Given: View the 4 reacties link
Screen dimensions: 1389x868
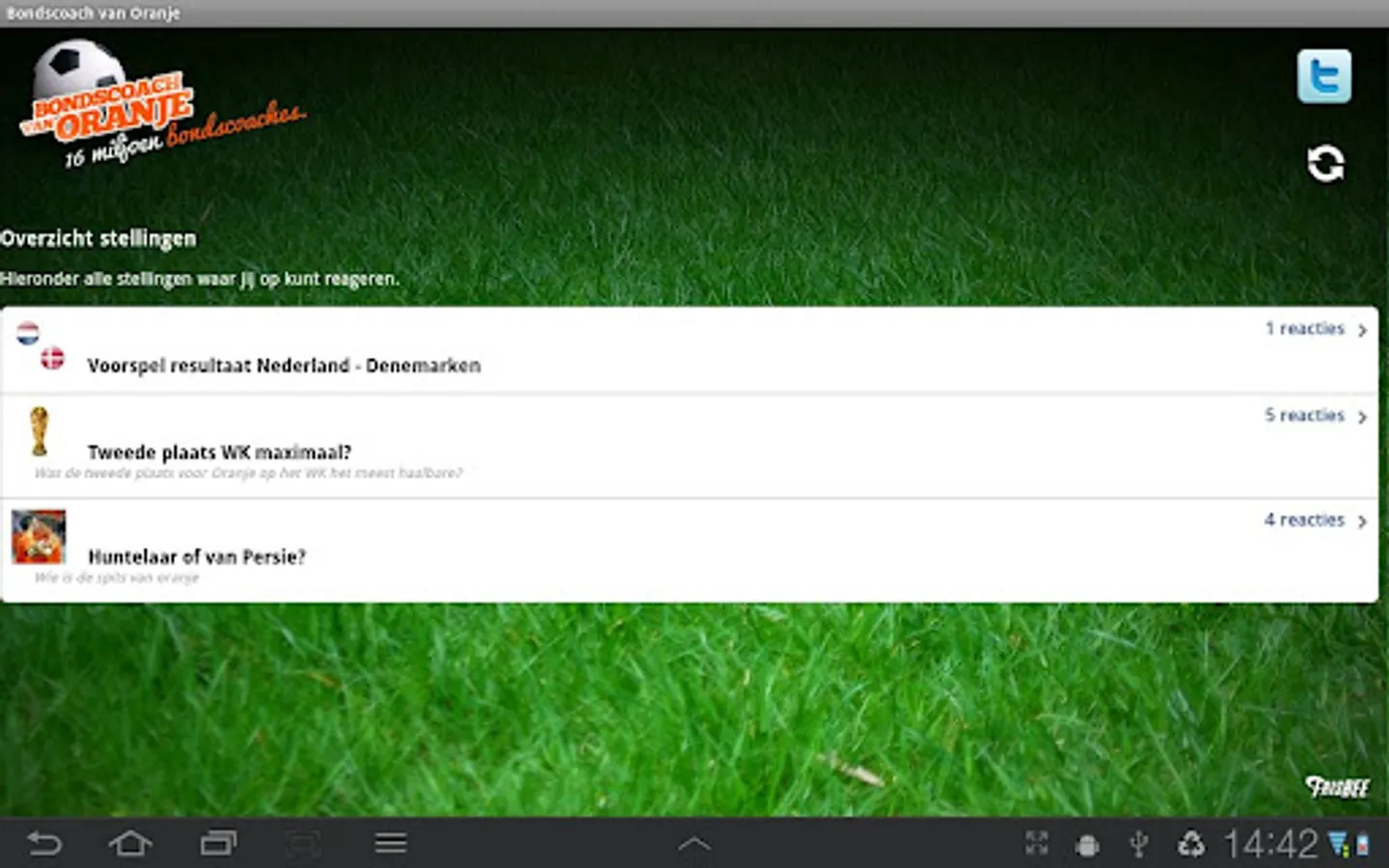Looking at the screenshot, I should pos(1304,520).
